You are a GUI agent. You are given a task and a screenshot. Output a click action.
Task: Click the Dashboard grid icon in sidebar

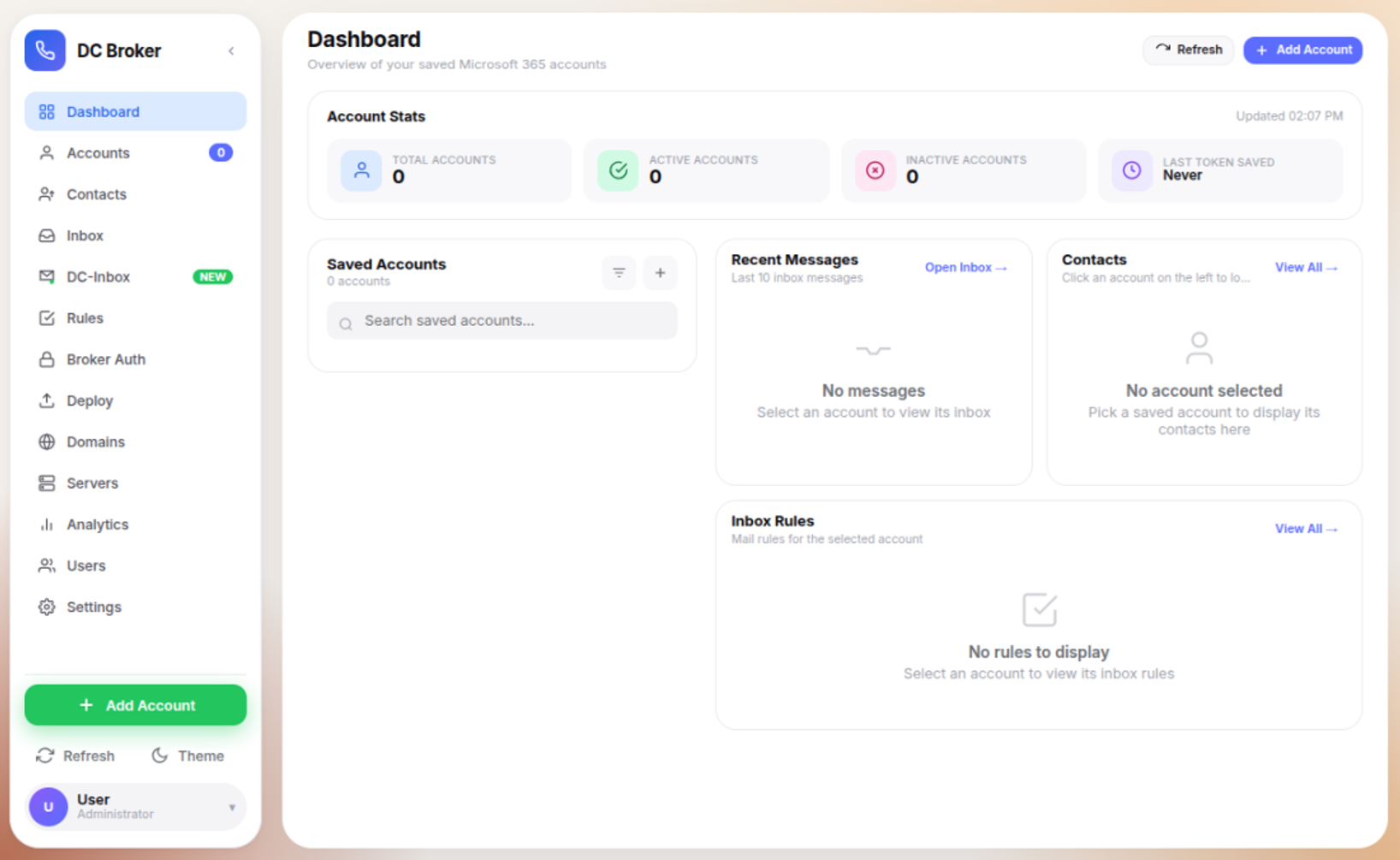(x=46, y=112)
